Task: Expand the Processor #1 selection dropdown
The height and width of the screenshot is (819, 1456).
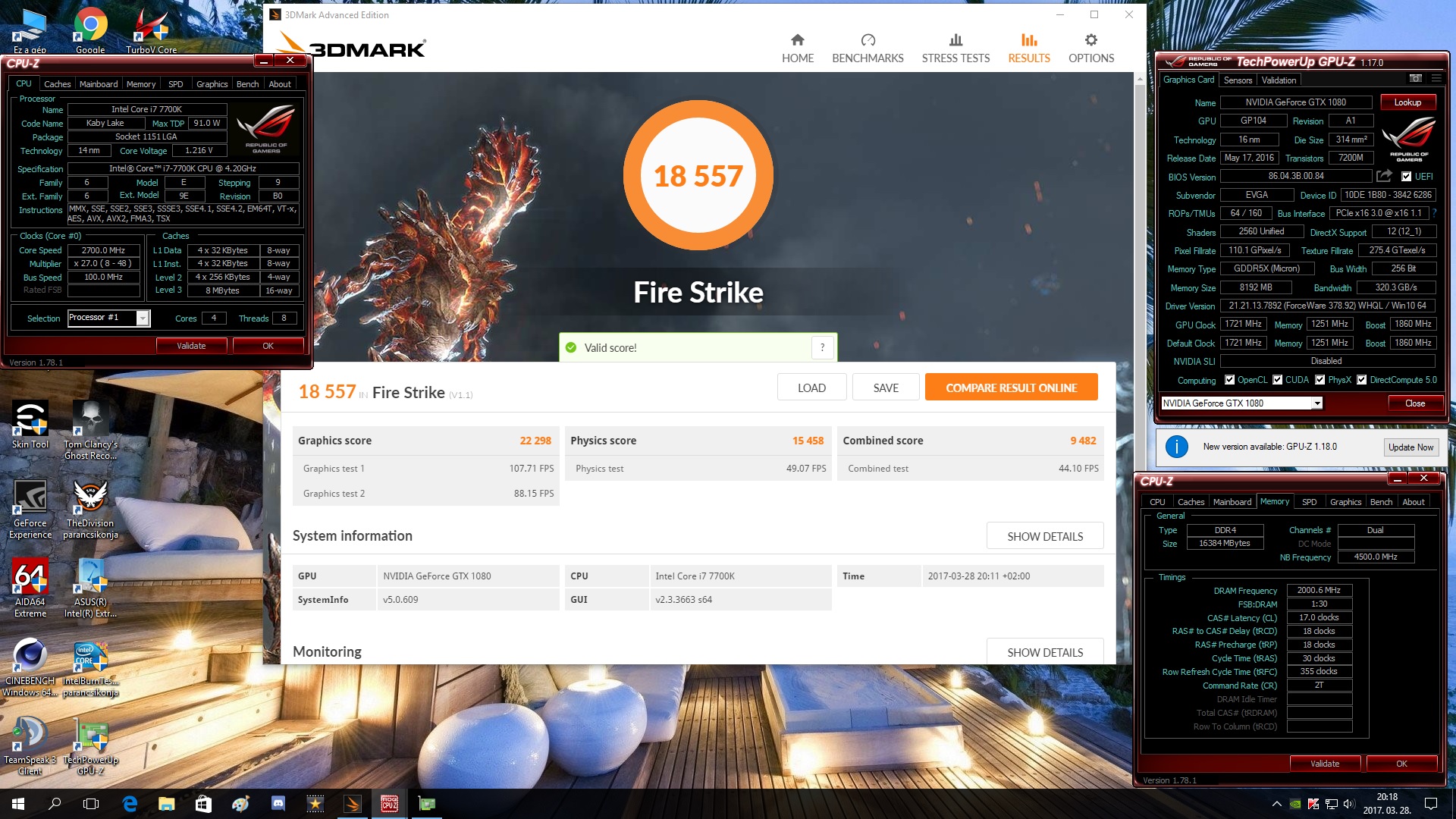Action: point(143,318)
